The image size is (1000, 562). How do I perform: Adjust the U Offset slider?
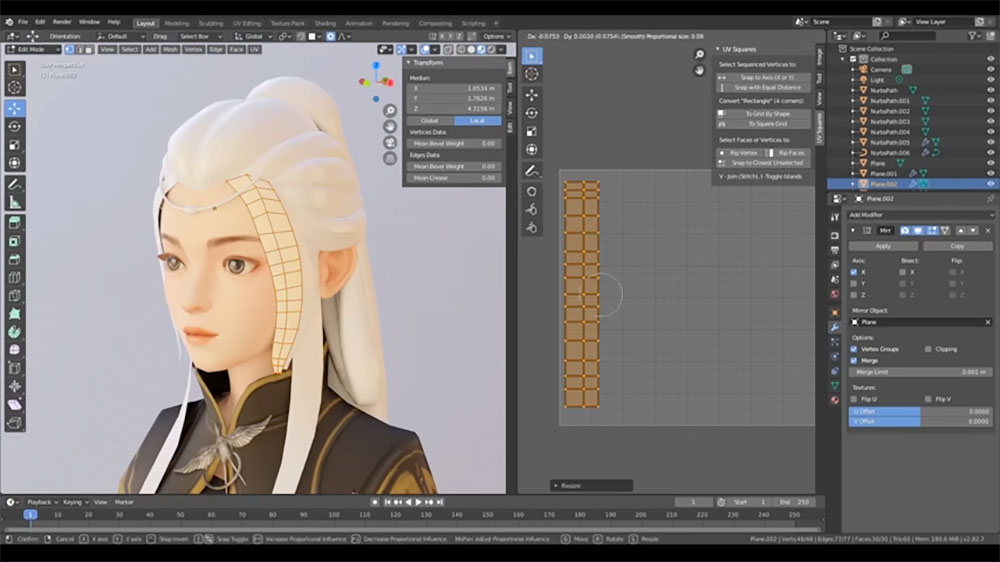(920, 411)
